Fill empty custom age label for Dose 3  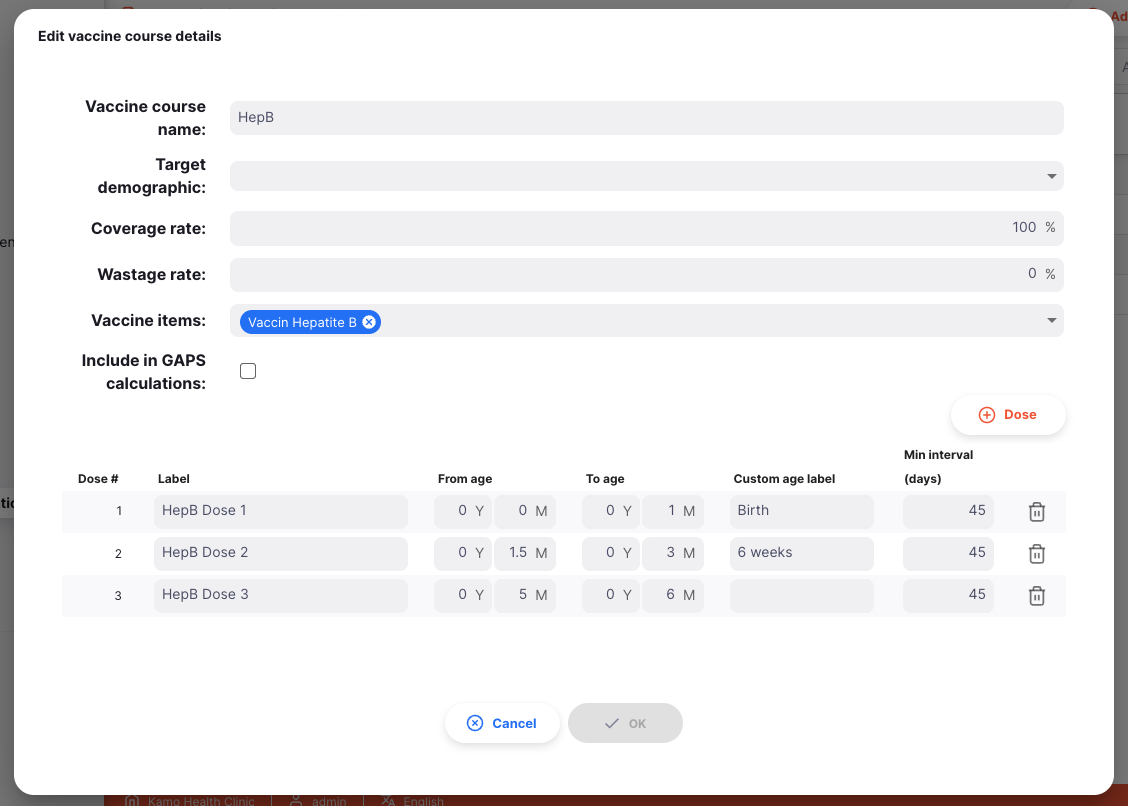click(801, 594)
